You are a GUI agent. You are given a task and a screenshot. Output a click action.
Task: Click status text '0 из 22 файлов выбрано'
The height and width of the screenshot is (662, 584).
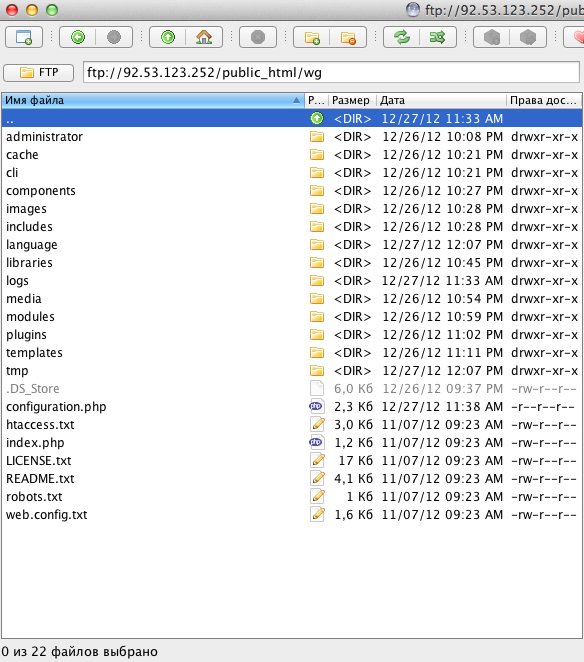[79, 651]
